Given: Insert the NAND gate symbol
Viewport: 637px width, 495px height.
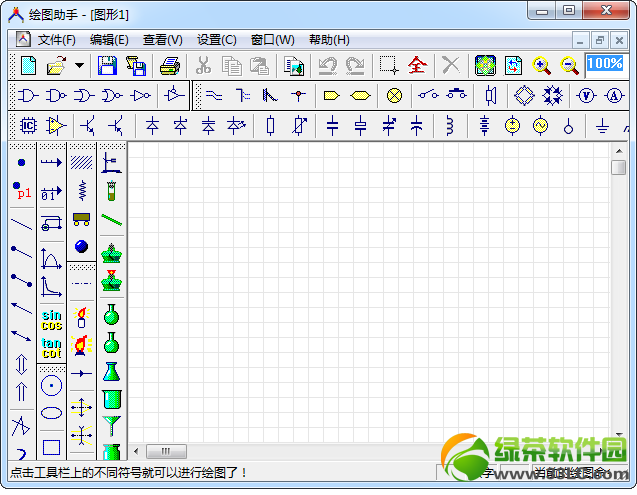Looking at the screenshot, I should 56,96.
